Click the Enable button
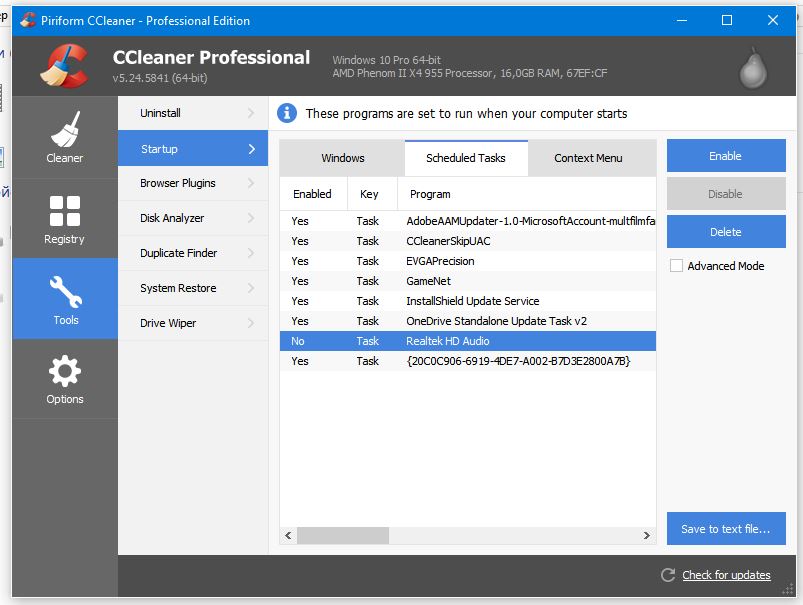This screenshot has width=803, height=605. pos(726,156)
